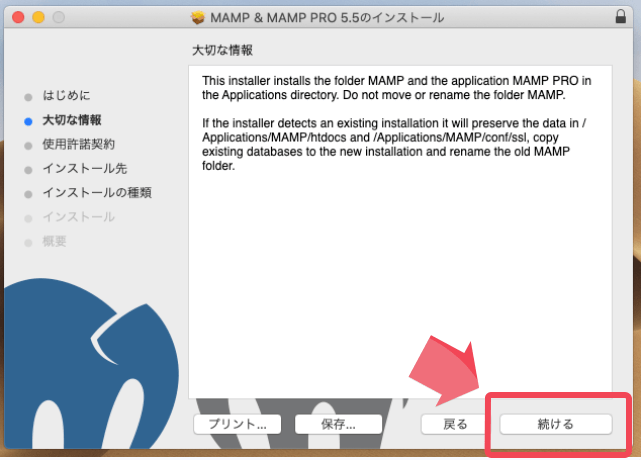Select the インストールの種類 step in sidebar
Viewport: 641px width, 460px height.
point(97,193)
